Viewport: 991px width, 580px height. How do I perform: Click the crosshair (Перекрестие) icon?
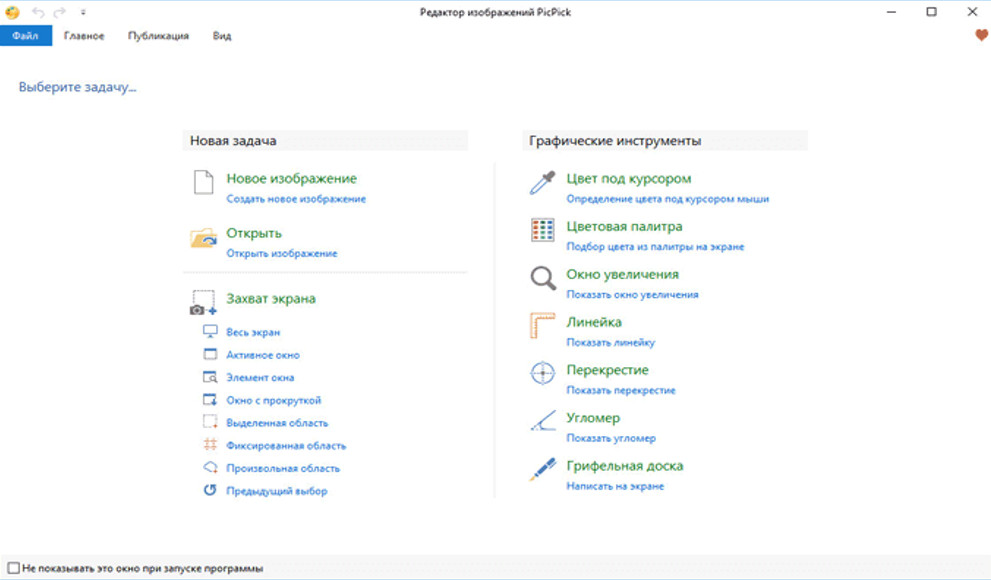(542, 373)
